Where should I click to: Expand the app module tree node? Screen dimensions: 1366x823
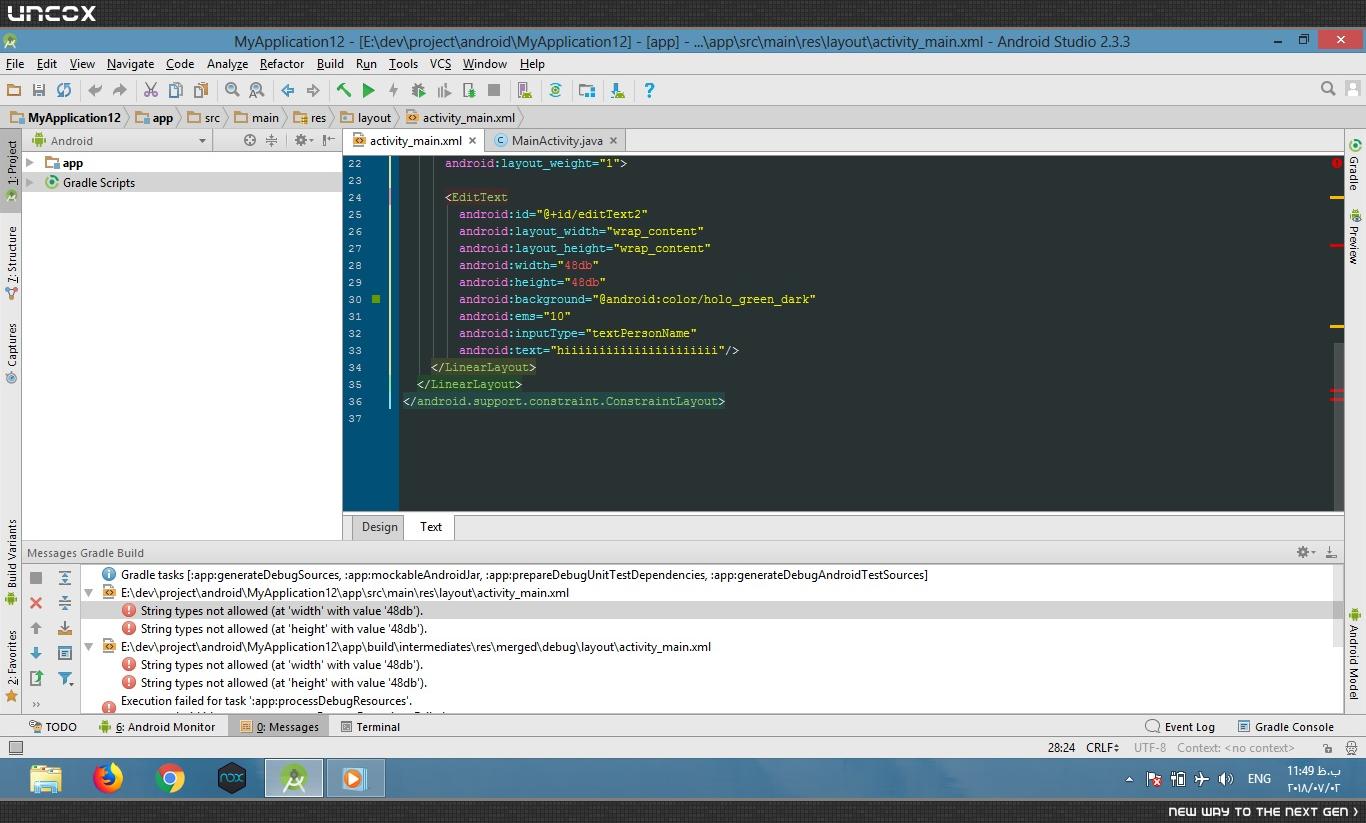(30, 163)
